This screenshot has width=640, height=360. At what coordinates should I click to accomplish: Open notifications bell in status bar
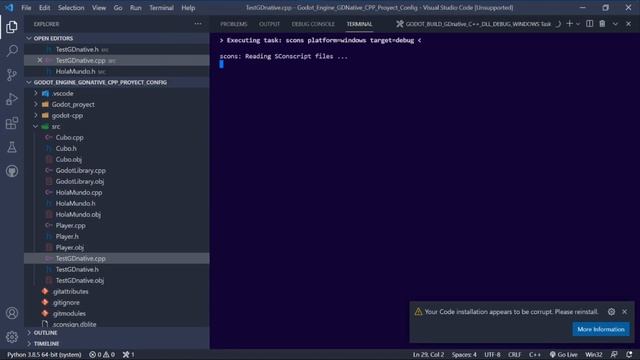click(629, 355)
